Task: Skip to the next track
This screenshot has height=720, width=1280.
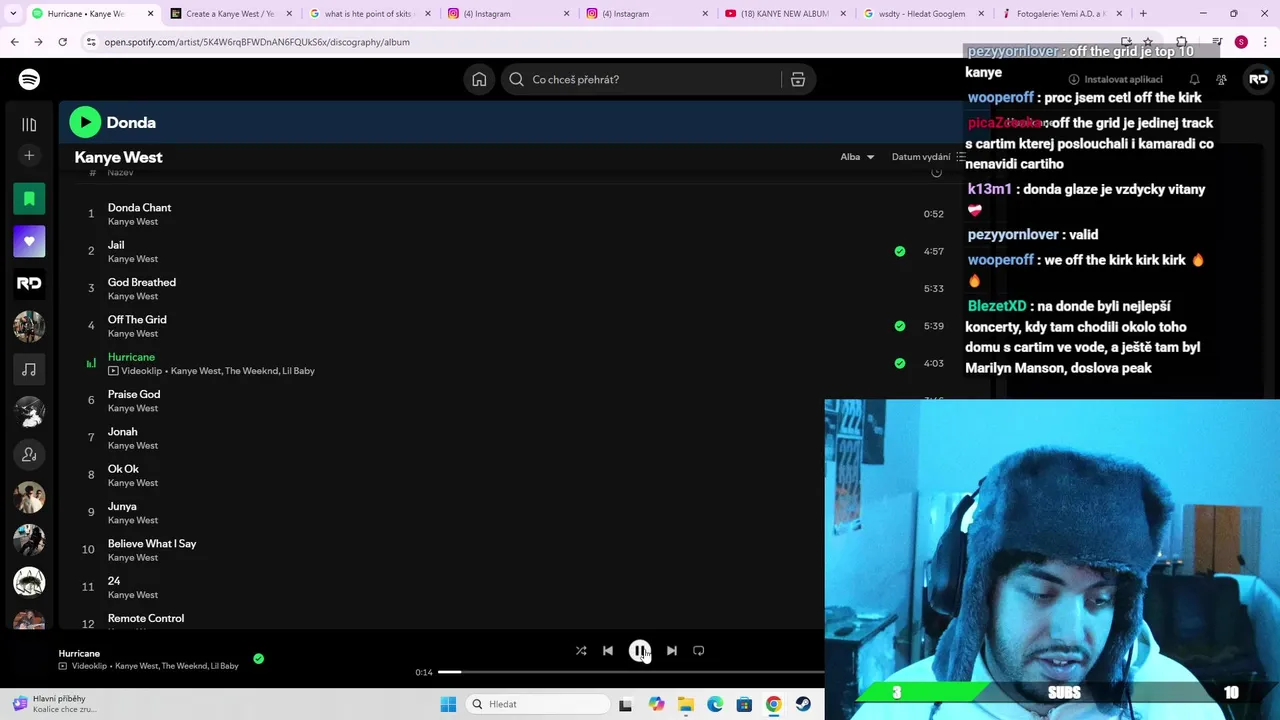Action: coord(672,650)
